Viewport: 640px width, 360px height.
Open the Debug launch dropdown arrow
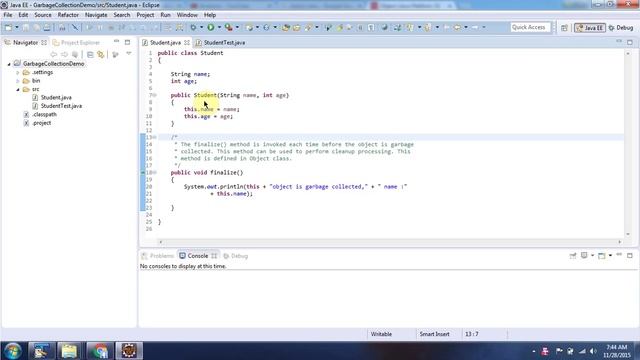(201, 27)
